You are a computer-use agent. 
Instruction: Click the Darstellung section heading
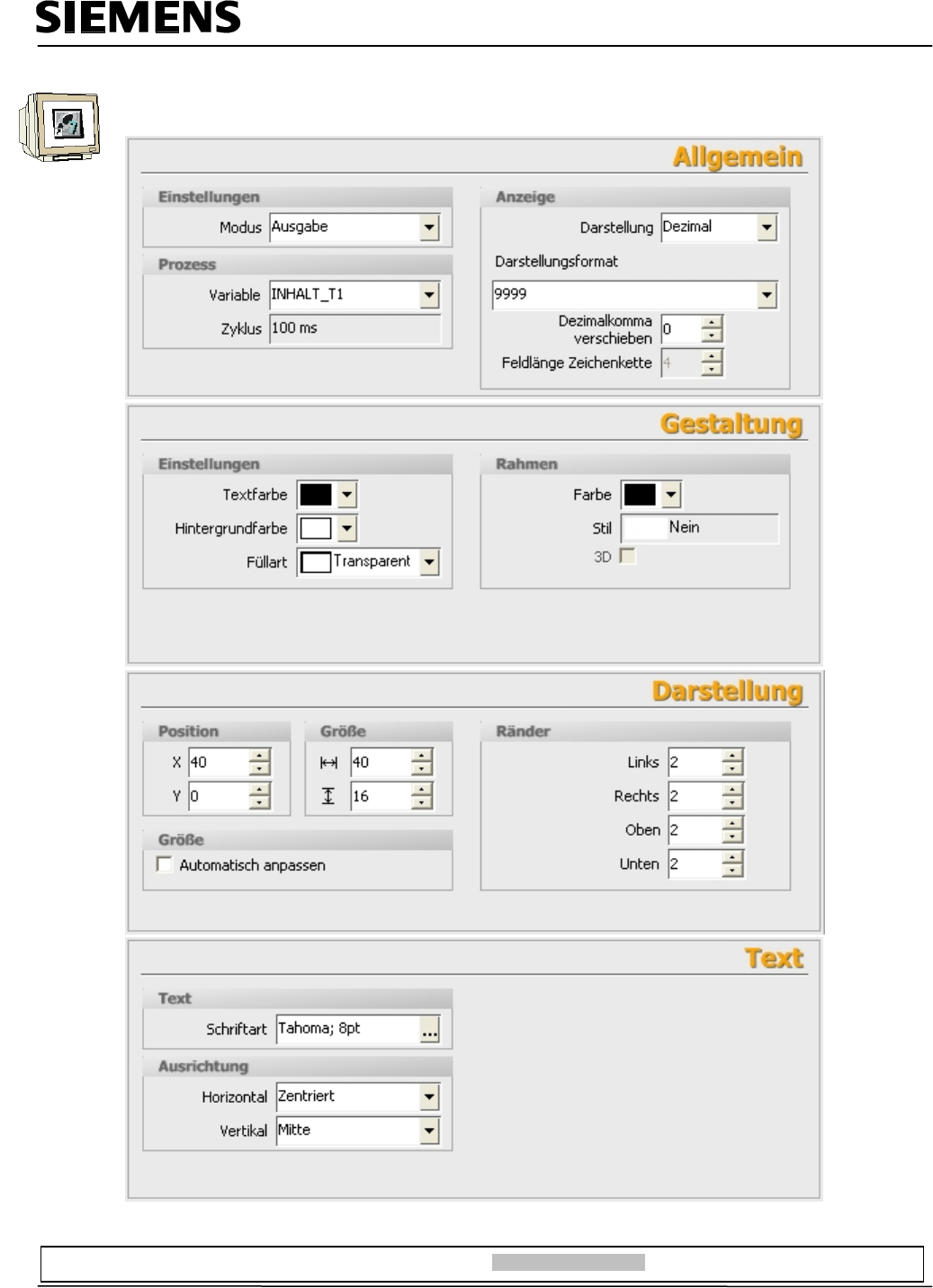(728, 691)
